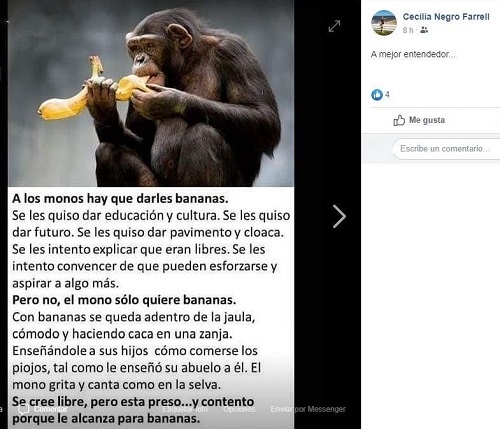The width and height of the screenshot is (500, 429).
Task: Click the speech bubble icon over the photo
Action: pyautogui.click(x=24, y=409)
